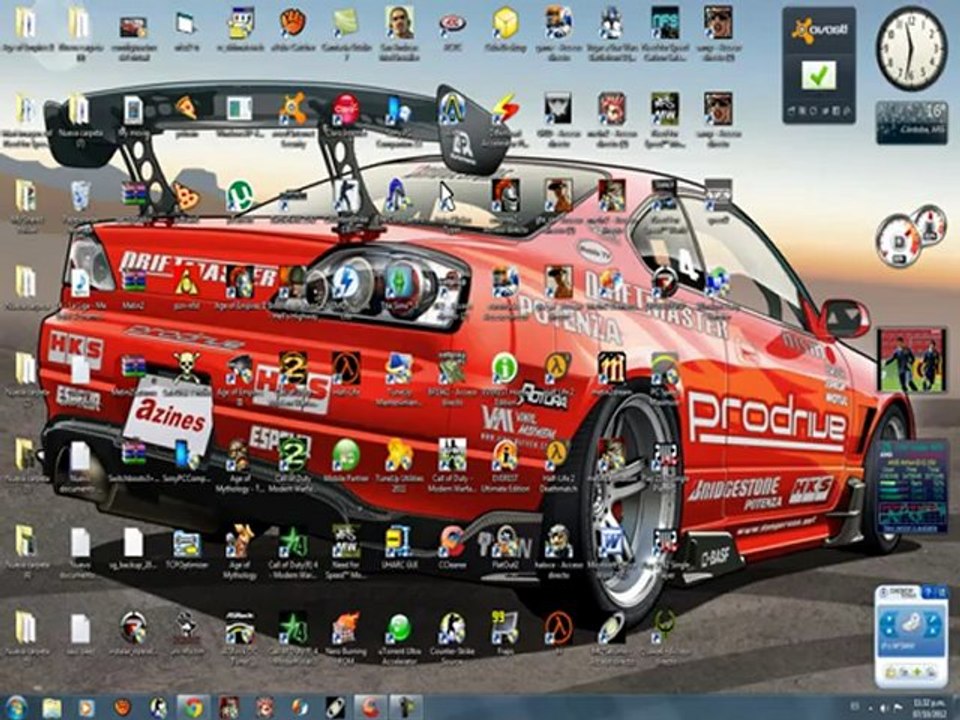Open the green Mobile Partner shortcut

pyautogui.click(x=346, y=454)
